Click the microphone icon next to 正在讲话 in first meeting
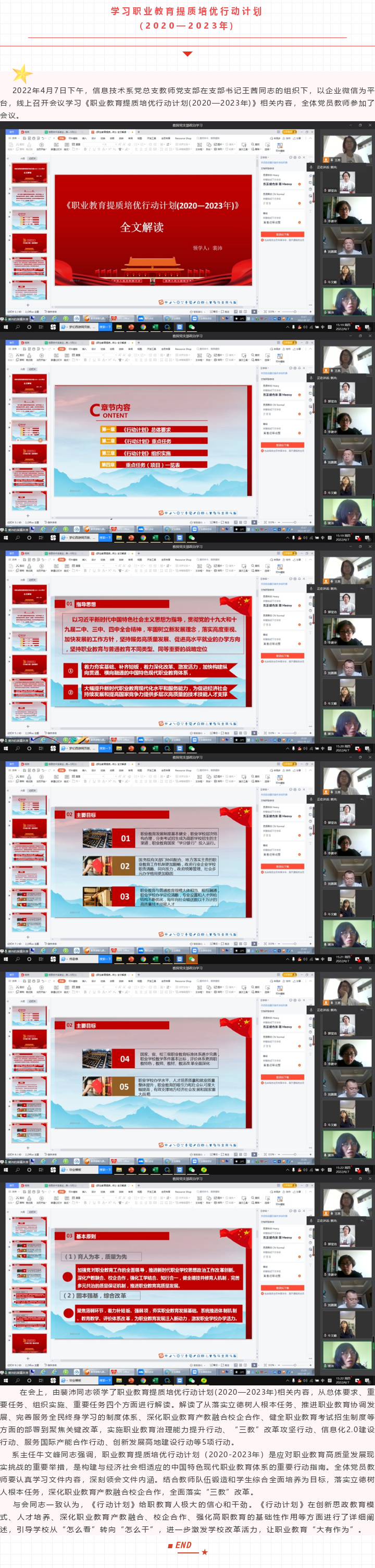Image resolution: width=375 pixels, height=1568 pixels. (x=310, y=167)
